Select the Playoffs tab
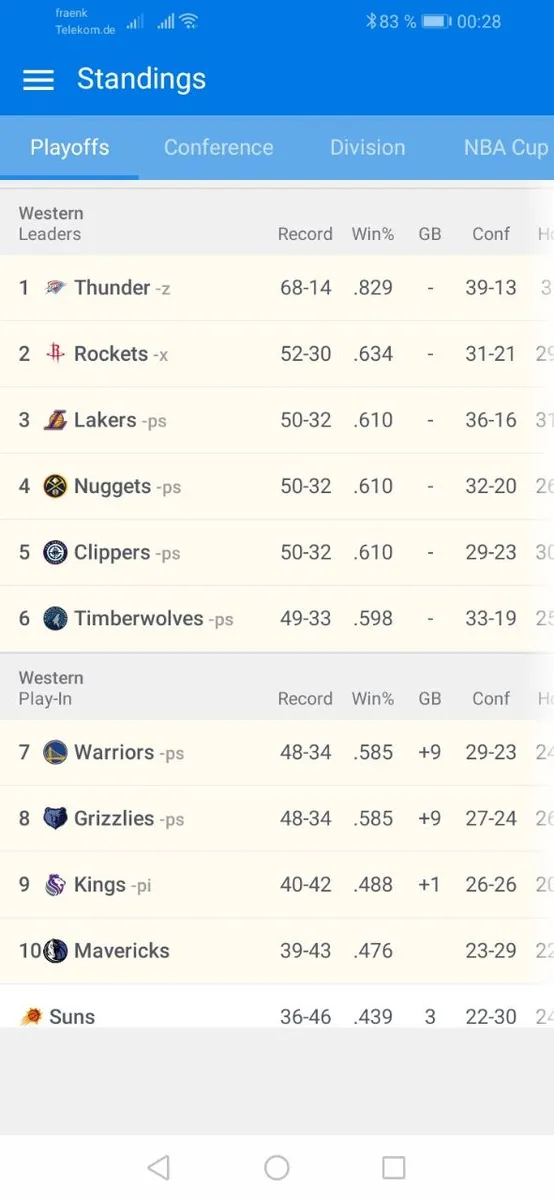Screen dimensions: 554x1200 tap(69, 148)
